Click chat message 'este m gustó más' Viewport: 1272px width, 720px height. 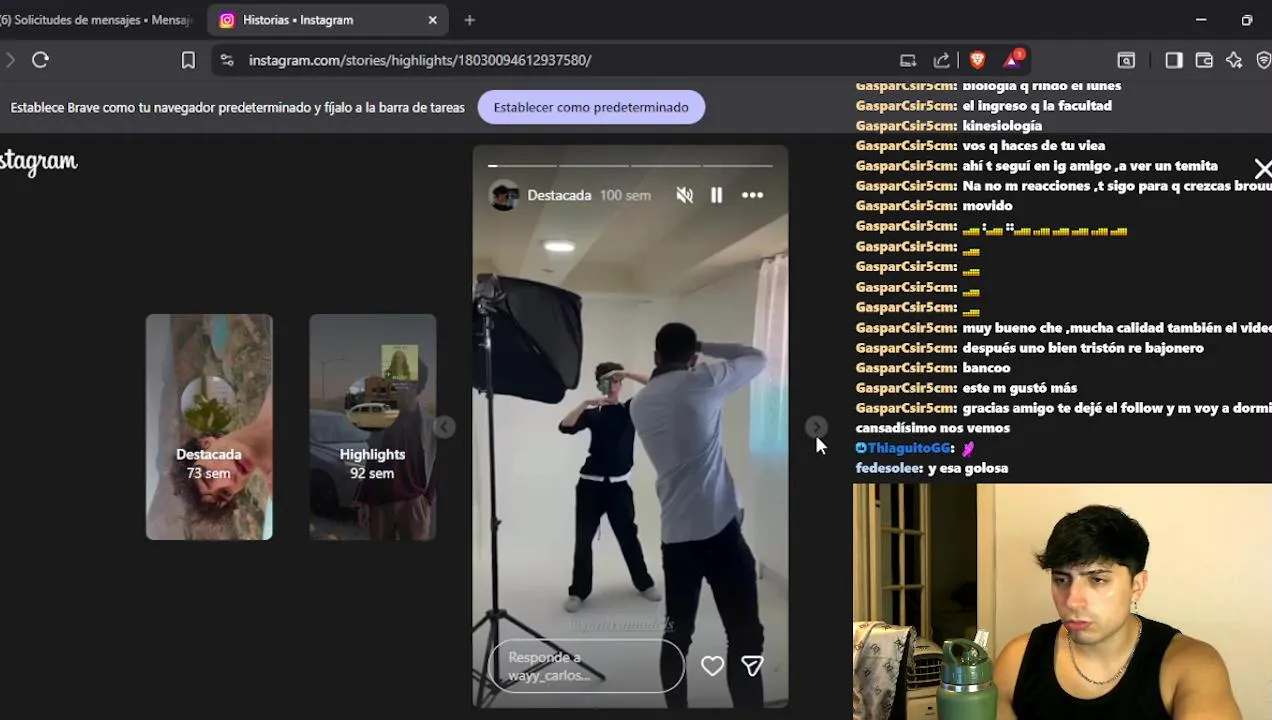coord(1019,388)
